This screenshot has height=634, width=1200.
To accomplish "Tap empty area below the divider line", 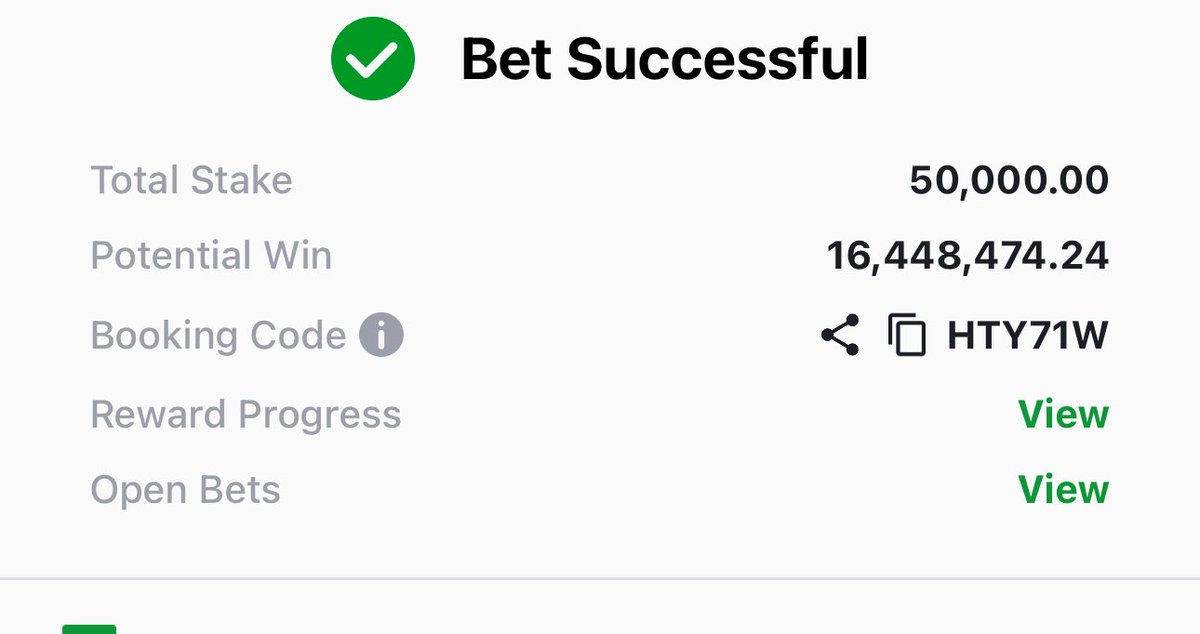I will (650, 608).
